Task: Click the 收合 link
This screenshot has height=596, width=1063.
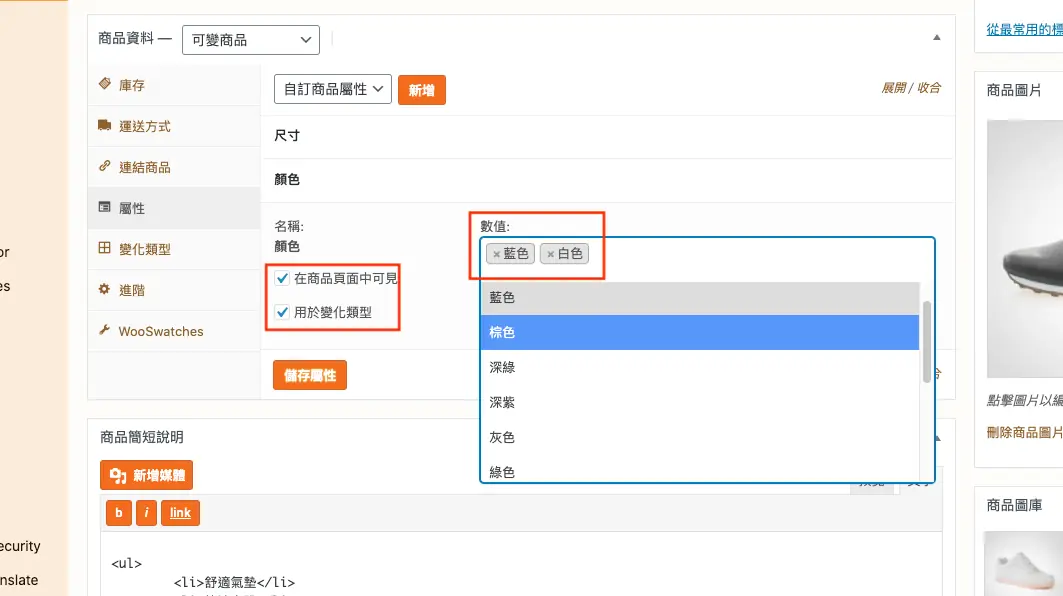Action: (929, 87)
